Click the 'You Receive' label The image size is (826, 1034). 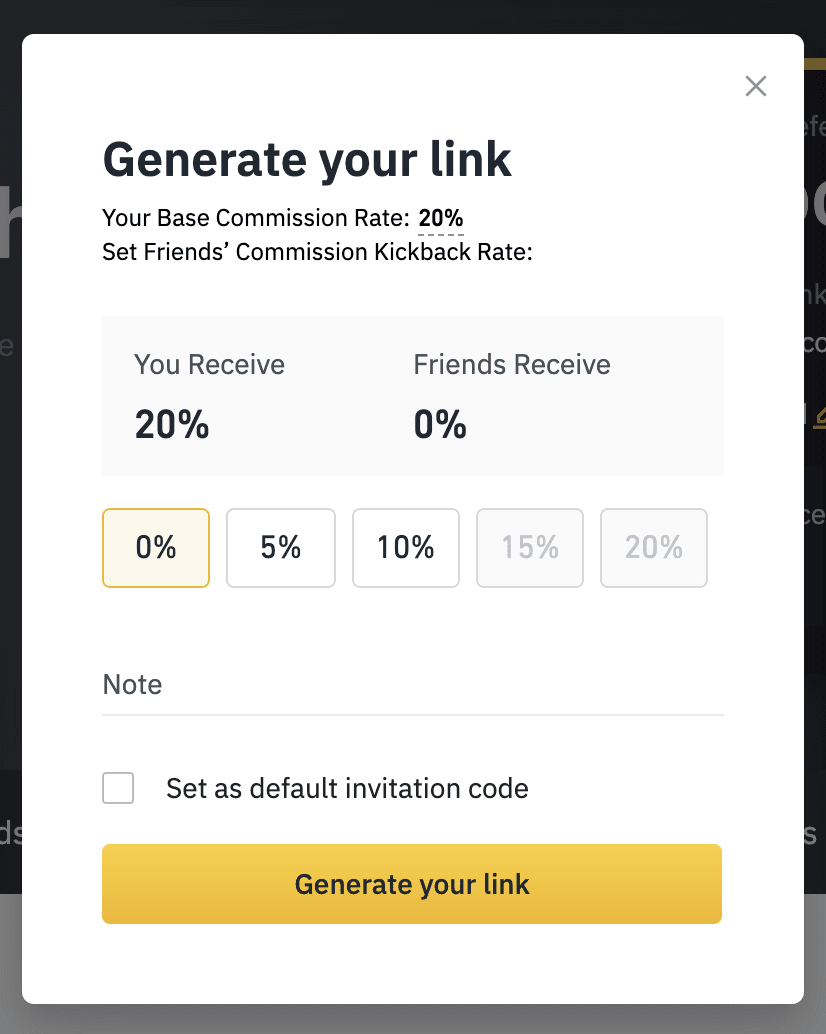(210, 365)
